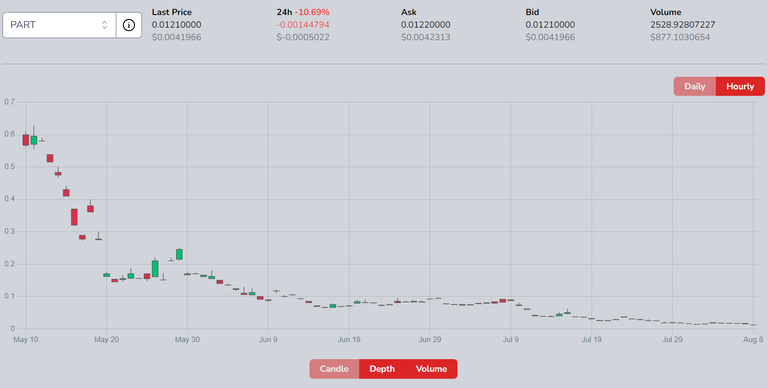Click the Last Price value 0.01210000

(176, 24)
